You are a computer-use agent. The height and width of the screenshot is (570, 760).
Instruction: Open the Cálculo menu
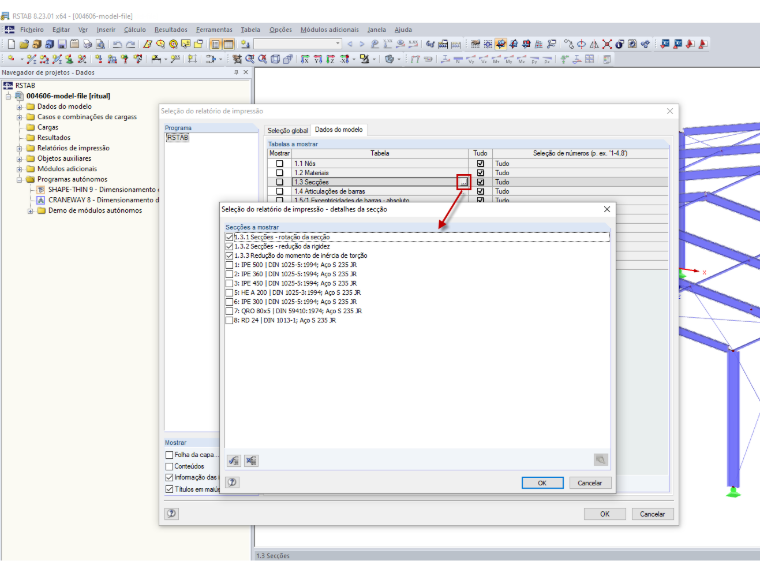(135, 30)
